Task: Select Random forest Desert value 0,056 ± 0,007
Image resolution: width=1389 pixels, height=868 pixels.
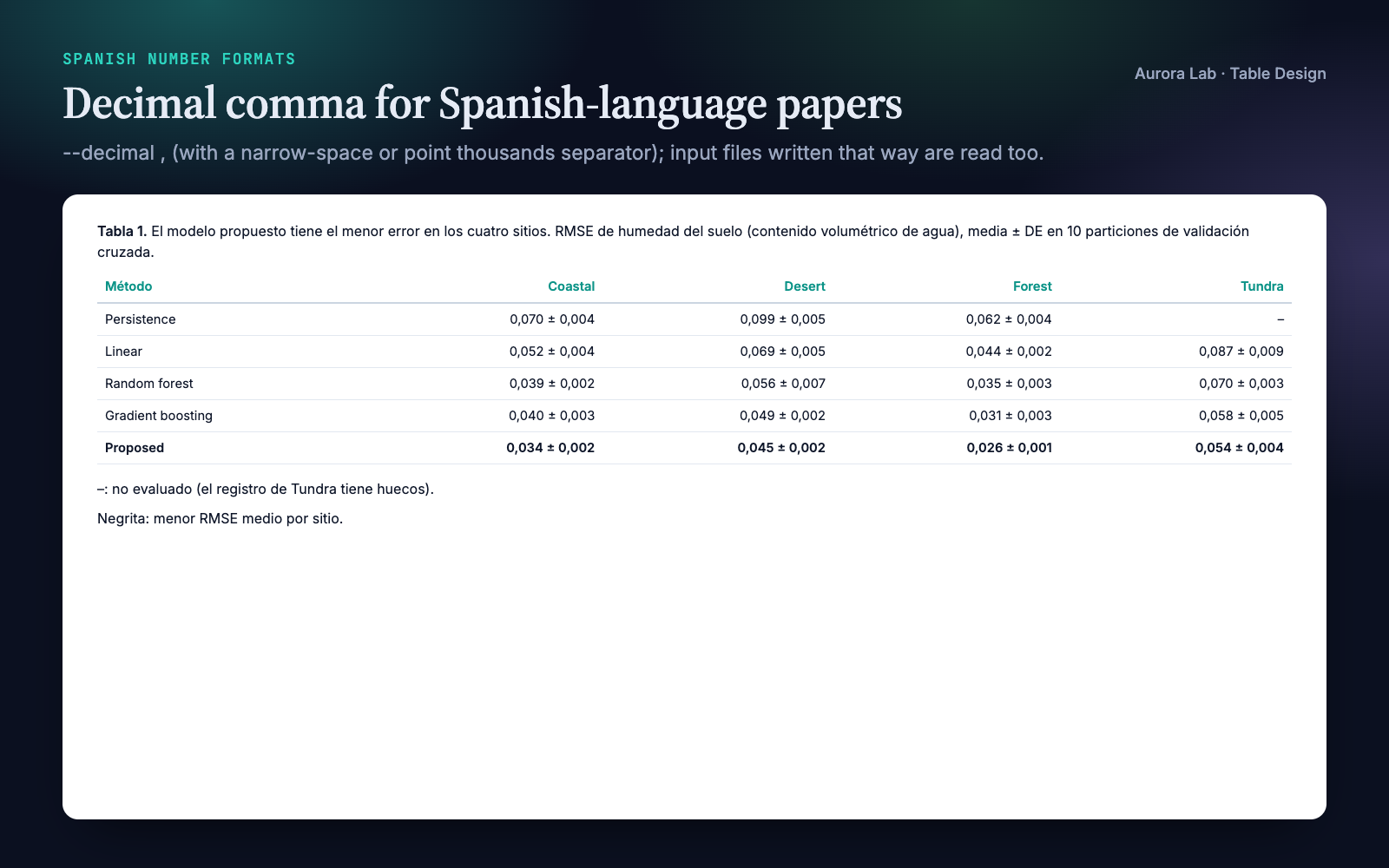Action: (783, 384)
